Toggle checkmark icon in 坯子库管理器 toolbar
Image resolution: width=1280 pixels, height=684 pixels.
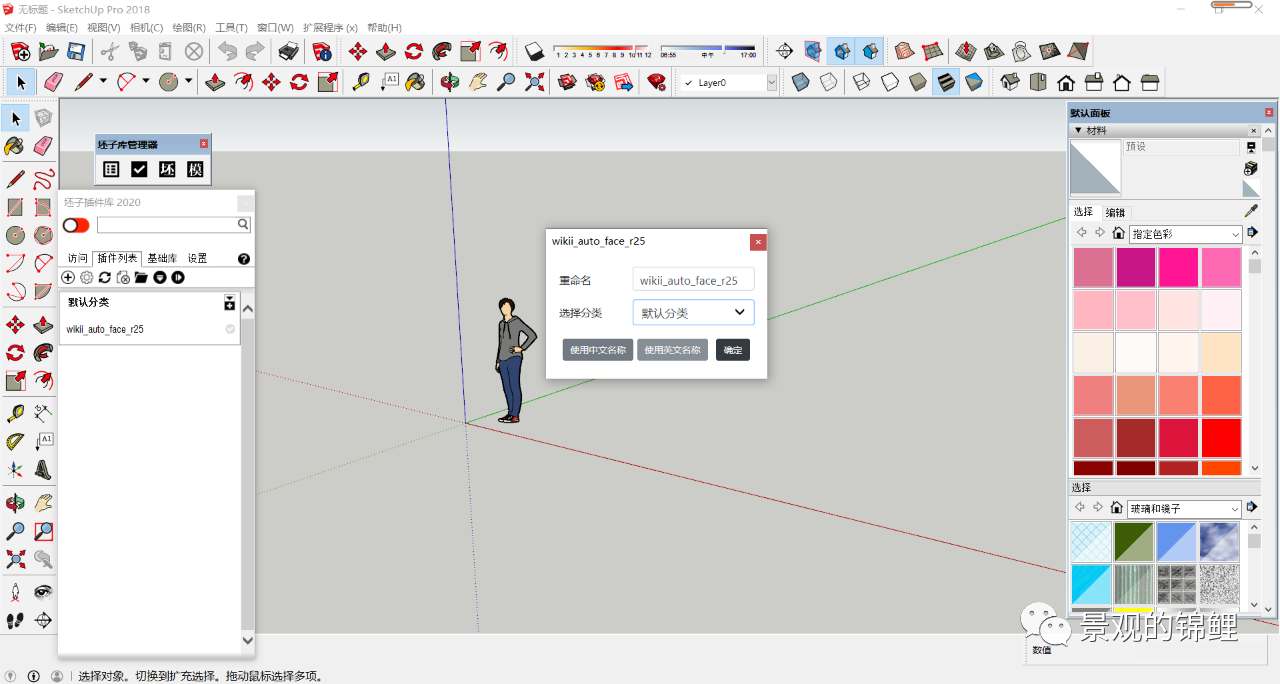[139, 170]
